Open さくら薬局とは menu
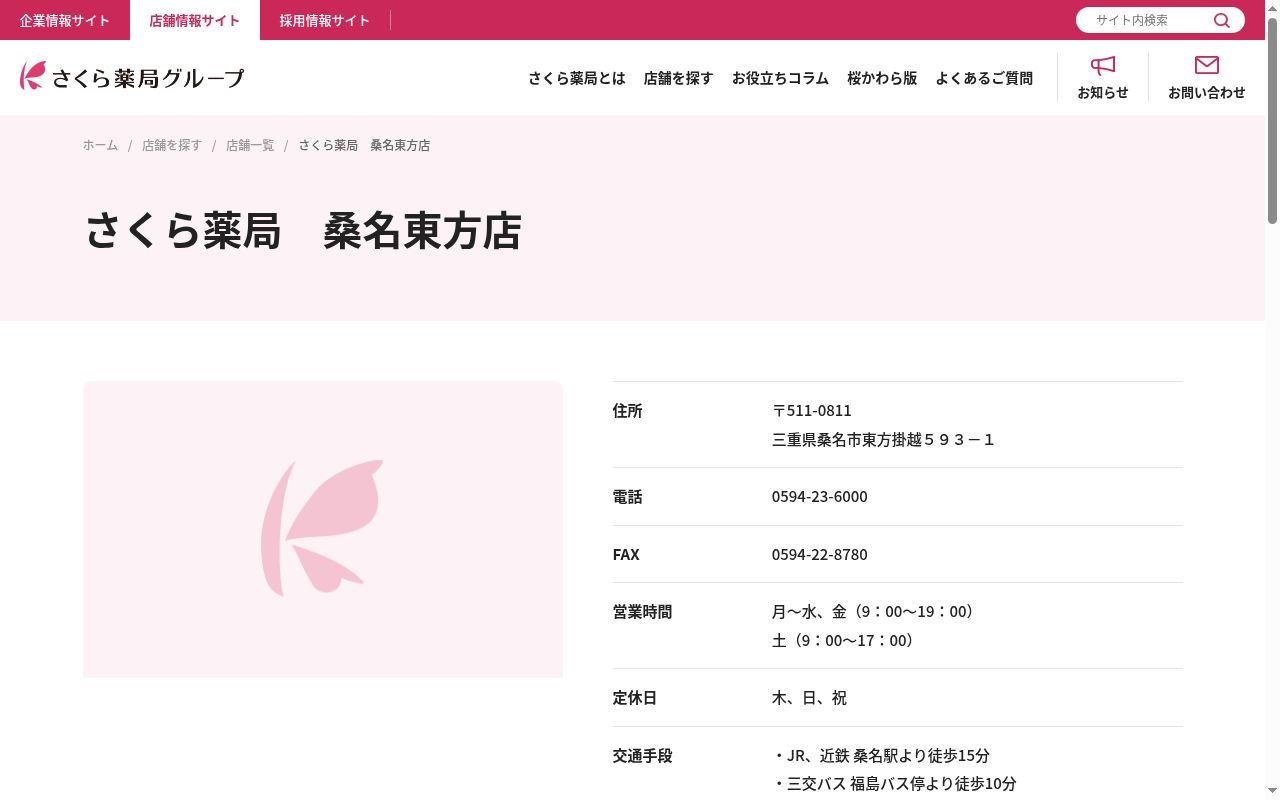The width and height of the screenshot is (1280, 800). (577, 78)
